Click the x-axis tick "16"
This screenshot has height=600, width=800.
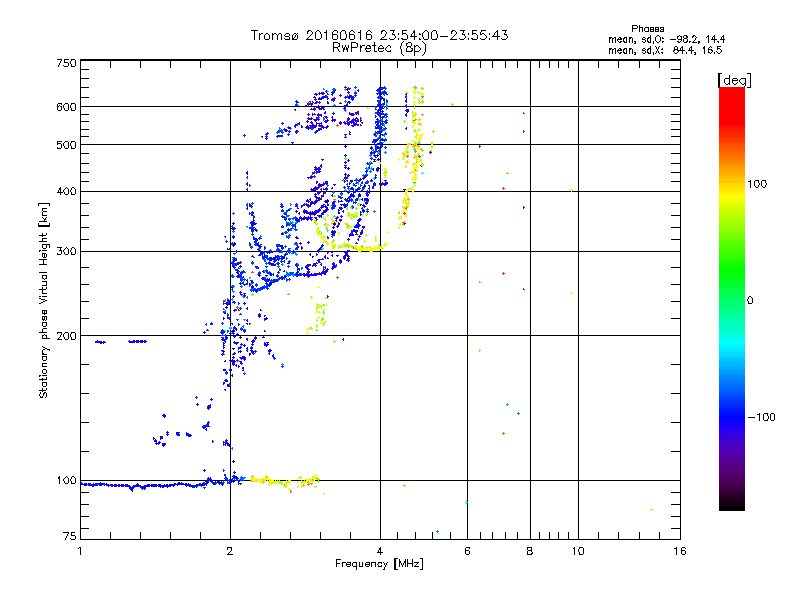pos(680,551)
